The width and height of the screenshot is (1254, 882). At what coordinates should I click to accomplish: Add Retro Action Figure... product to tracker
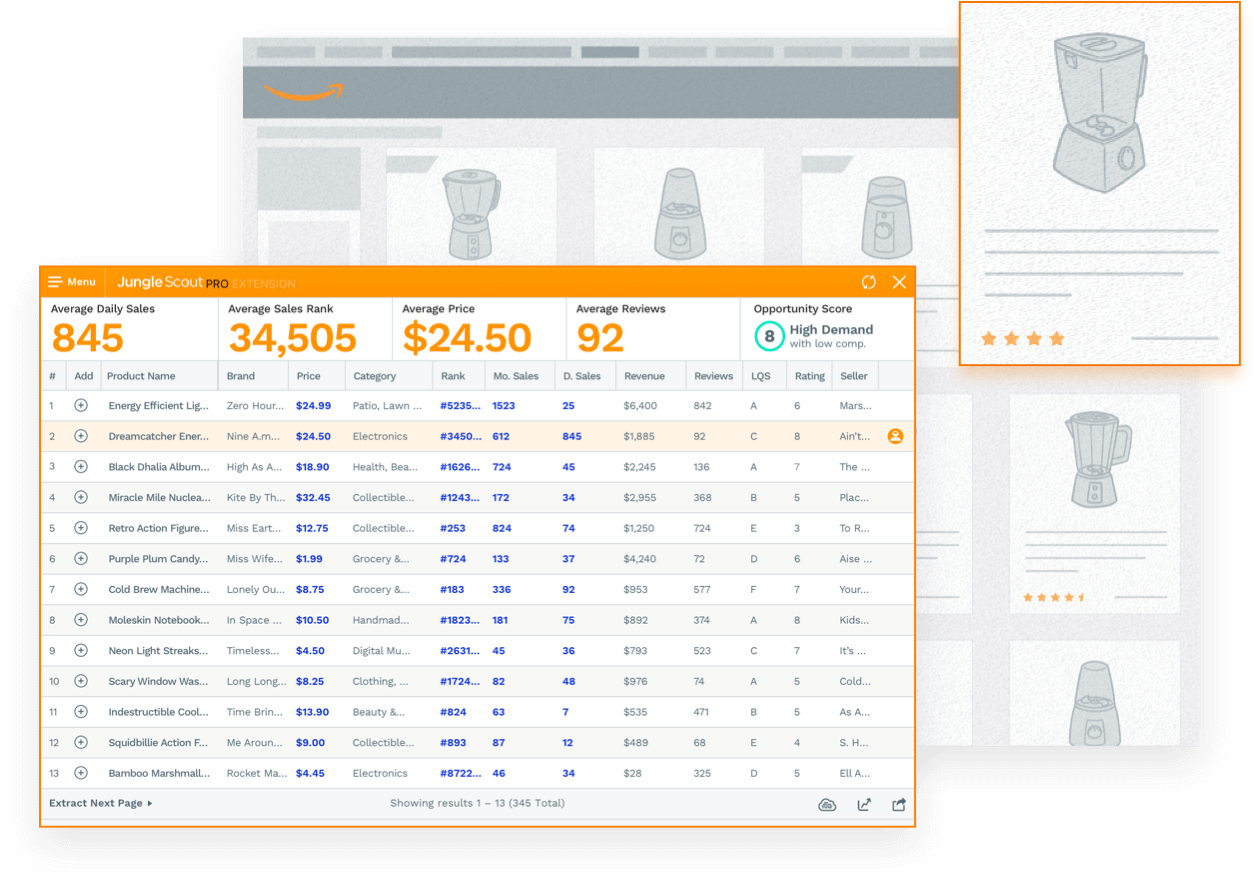click(81, 528)
